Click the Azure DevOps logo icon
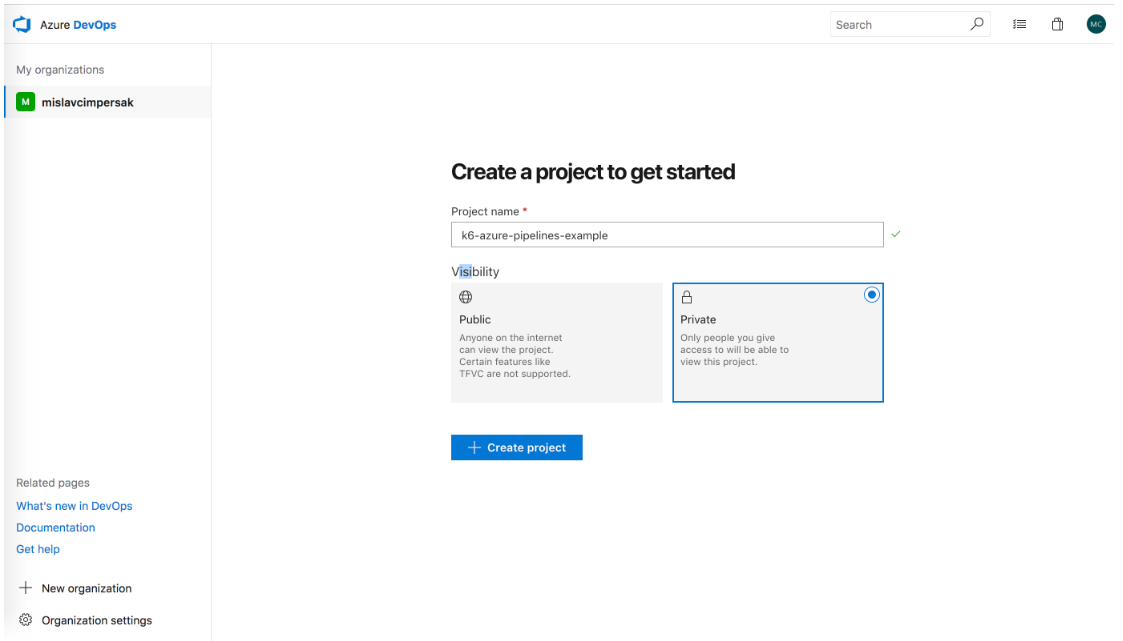Viewport: 1123px width, 641px height. tap(22, 24)
